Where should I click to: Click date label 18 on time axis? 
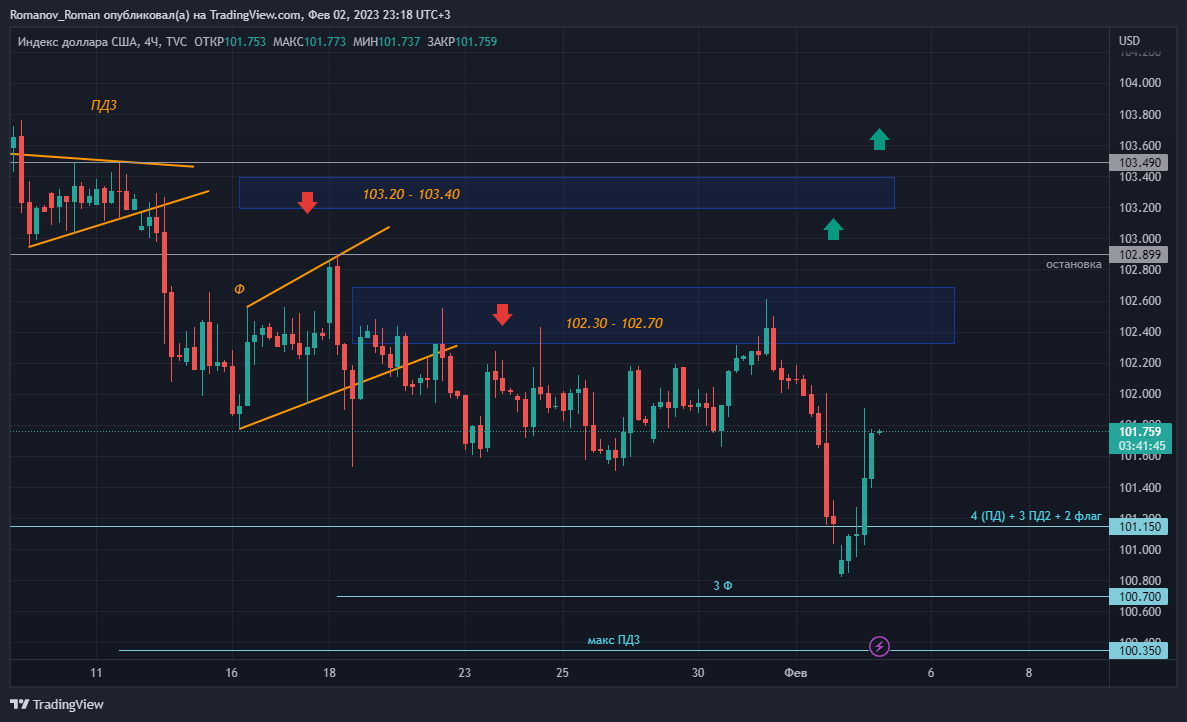tap(329, 673)
